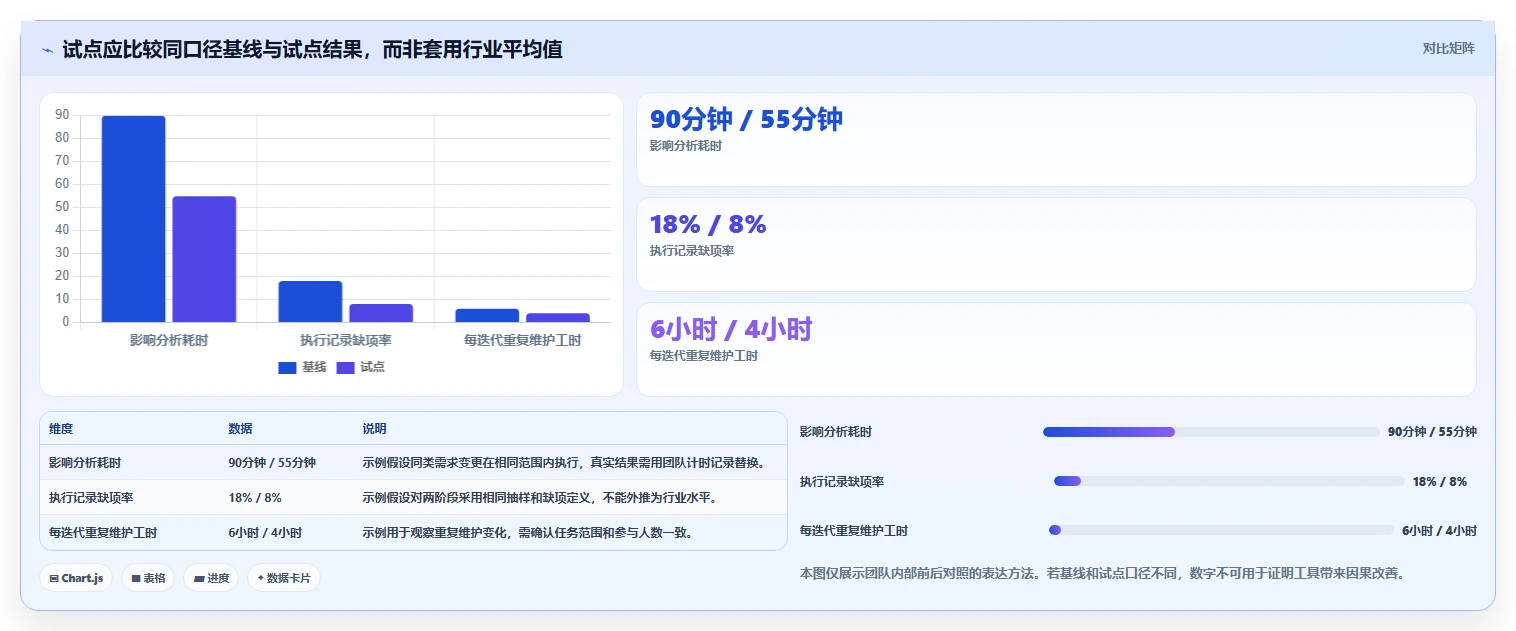Click the 基线 bar for 影响分析耗时
The width and height of the screenshot is (1516, 631).
133,219
